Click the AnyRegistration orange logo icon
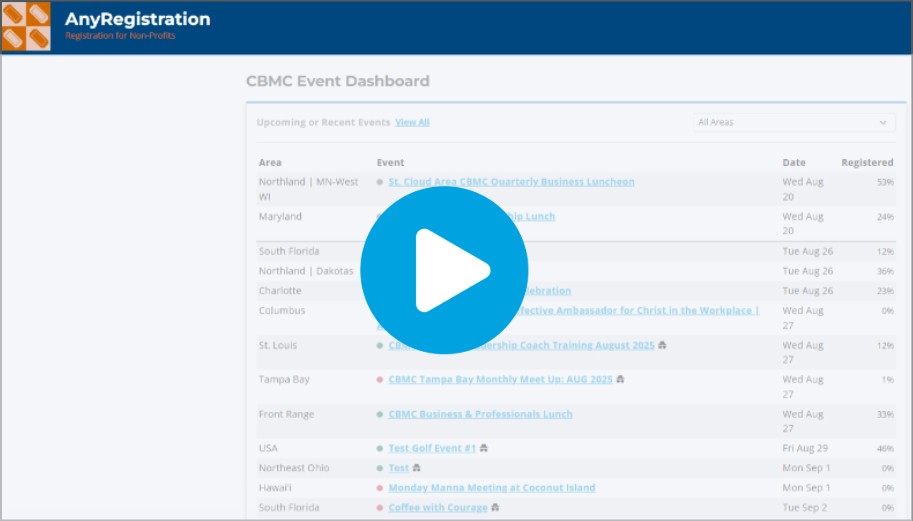913x521 pixels. 26,27
